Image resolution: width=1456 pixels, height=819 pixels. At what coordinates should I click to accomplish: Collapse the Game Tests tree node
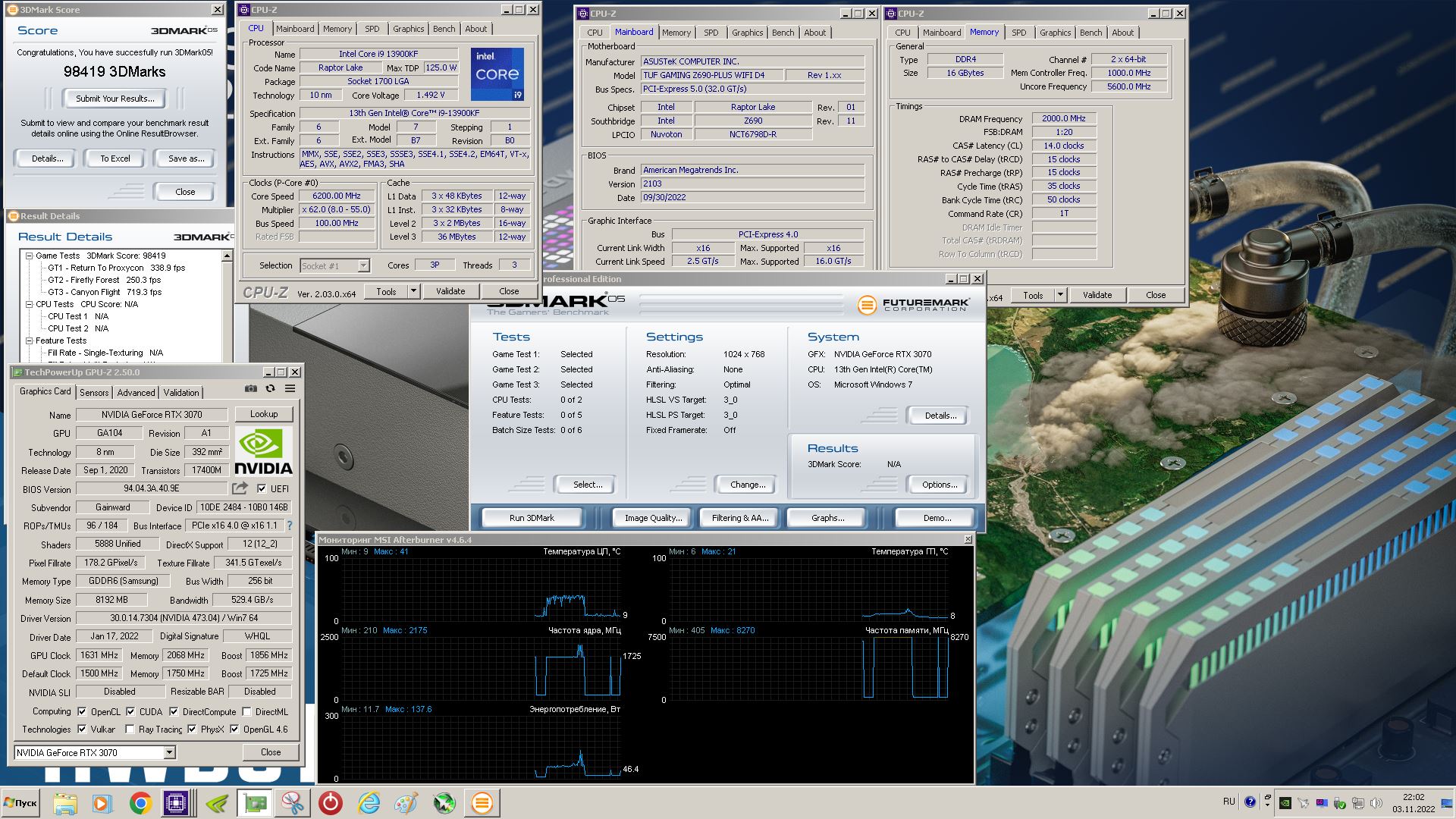pos(29,256)
